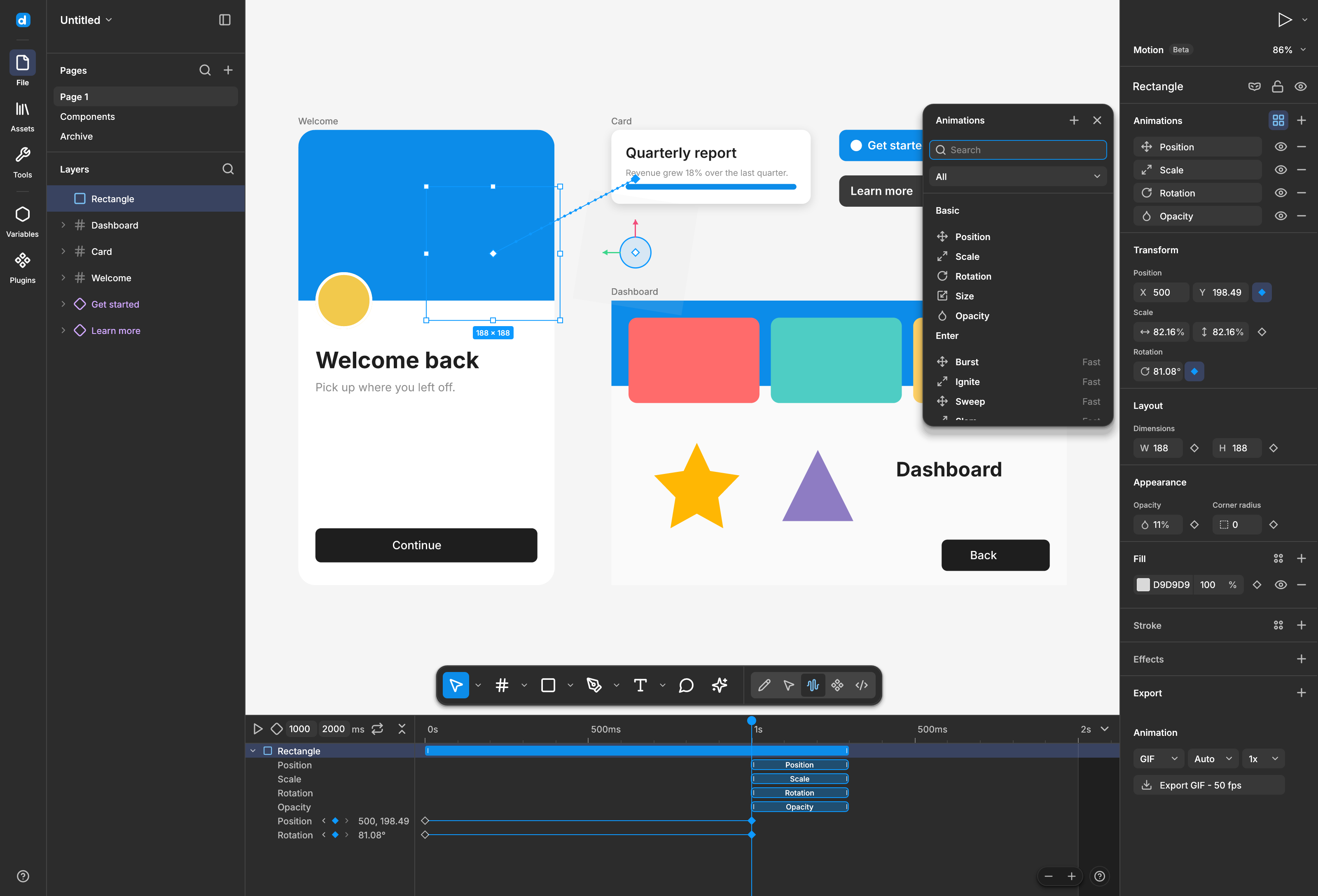Hide the Scale animation with eye icon

click(x=1281, y=170)
